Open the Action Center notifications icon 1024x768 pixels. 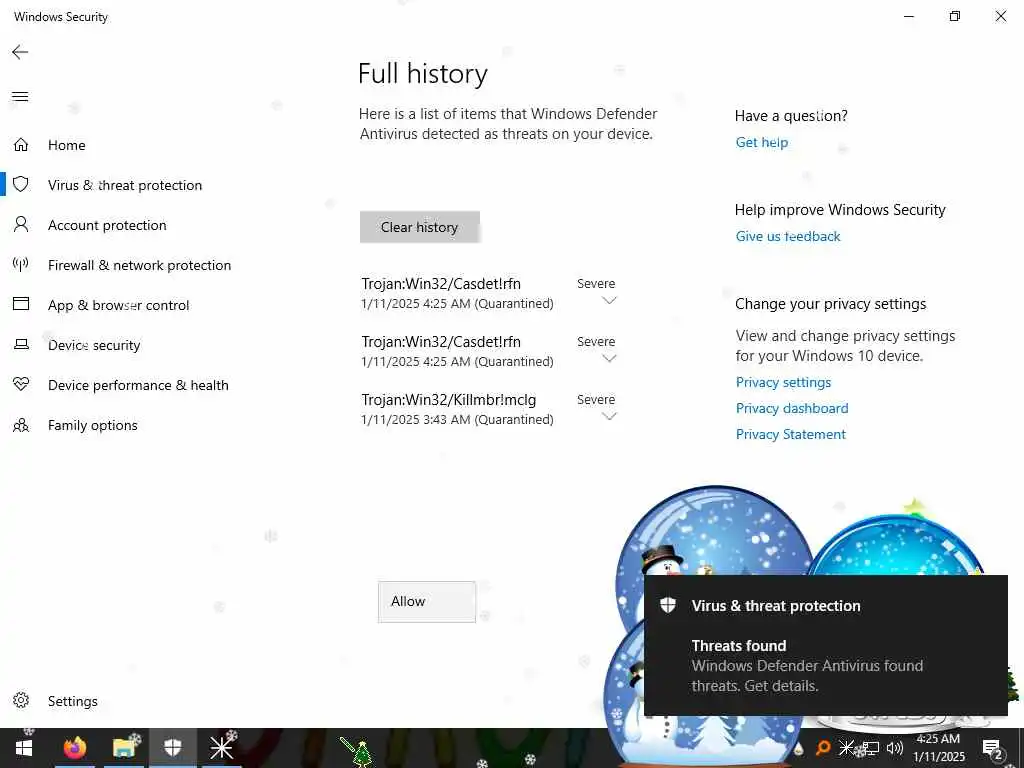point(993,748)
